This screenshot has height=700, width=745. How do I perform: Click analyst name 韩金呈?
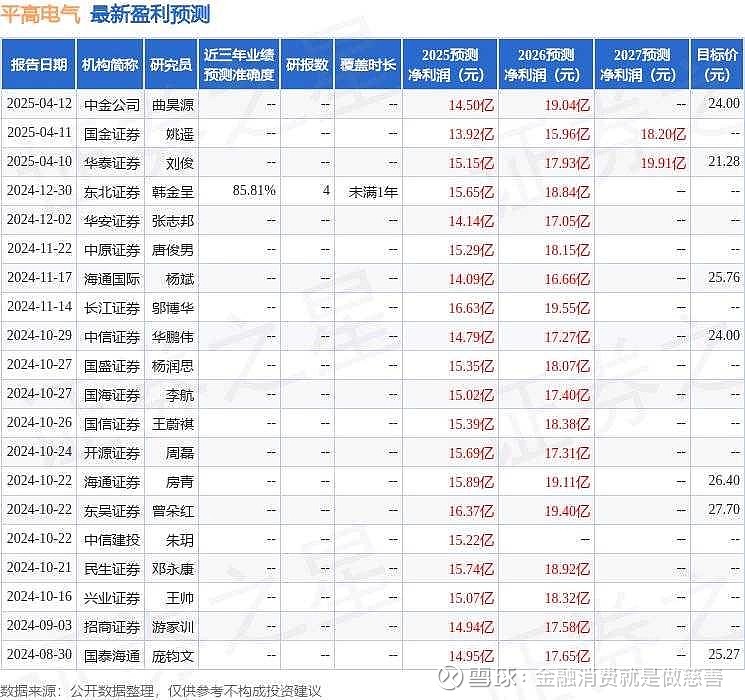tap(173, 192)
